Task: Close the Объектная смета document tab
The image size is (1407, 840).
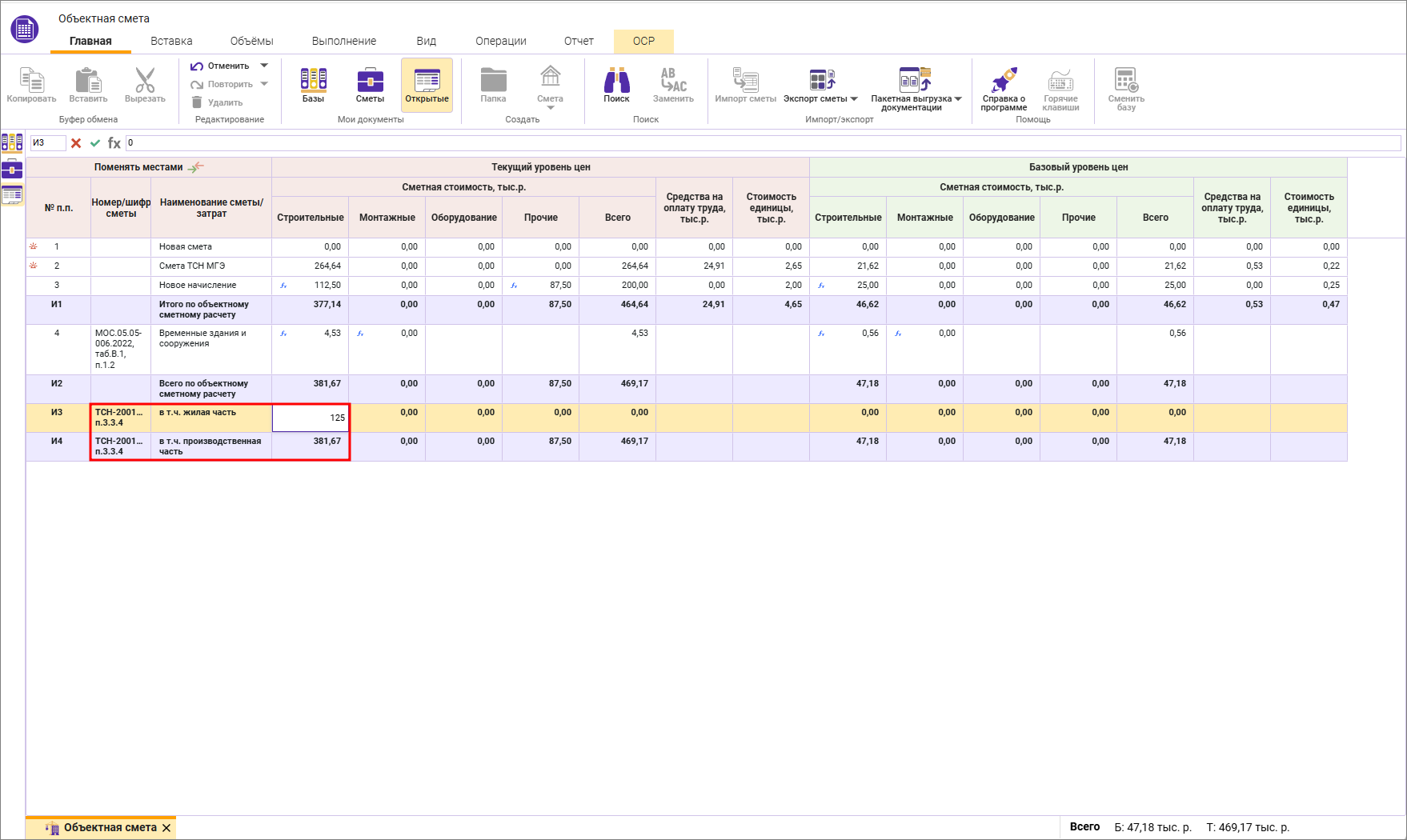Action: (x=166, y=828)
